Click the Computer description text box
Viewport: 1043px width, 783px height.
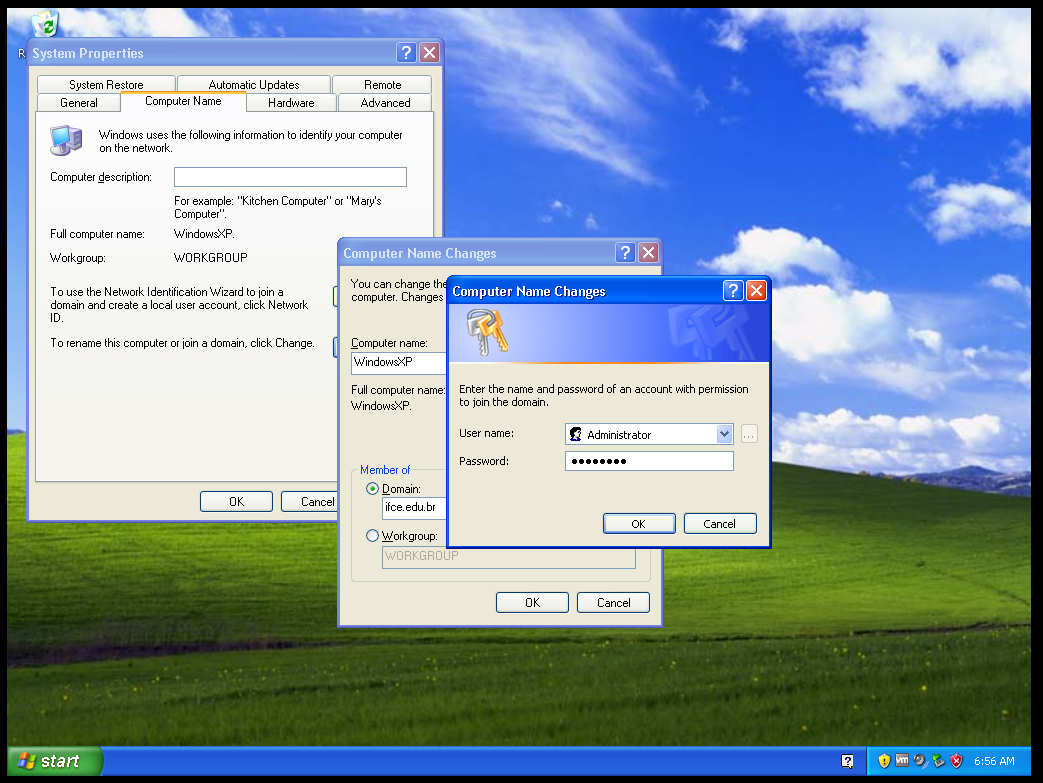pos(290,177)
